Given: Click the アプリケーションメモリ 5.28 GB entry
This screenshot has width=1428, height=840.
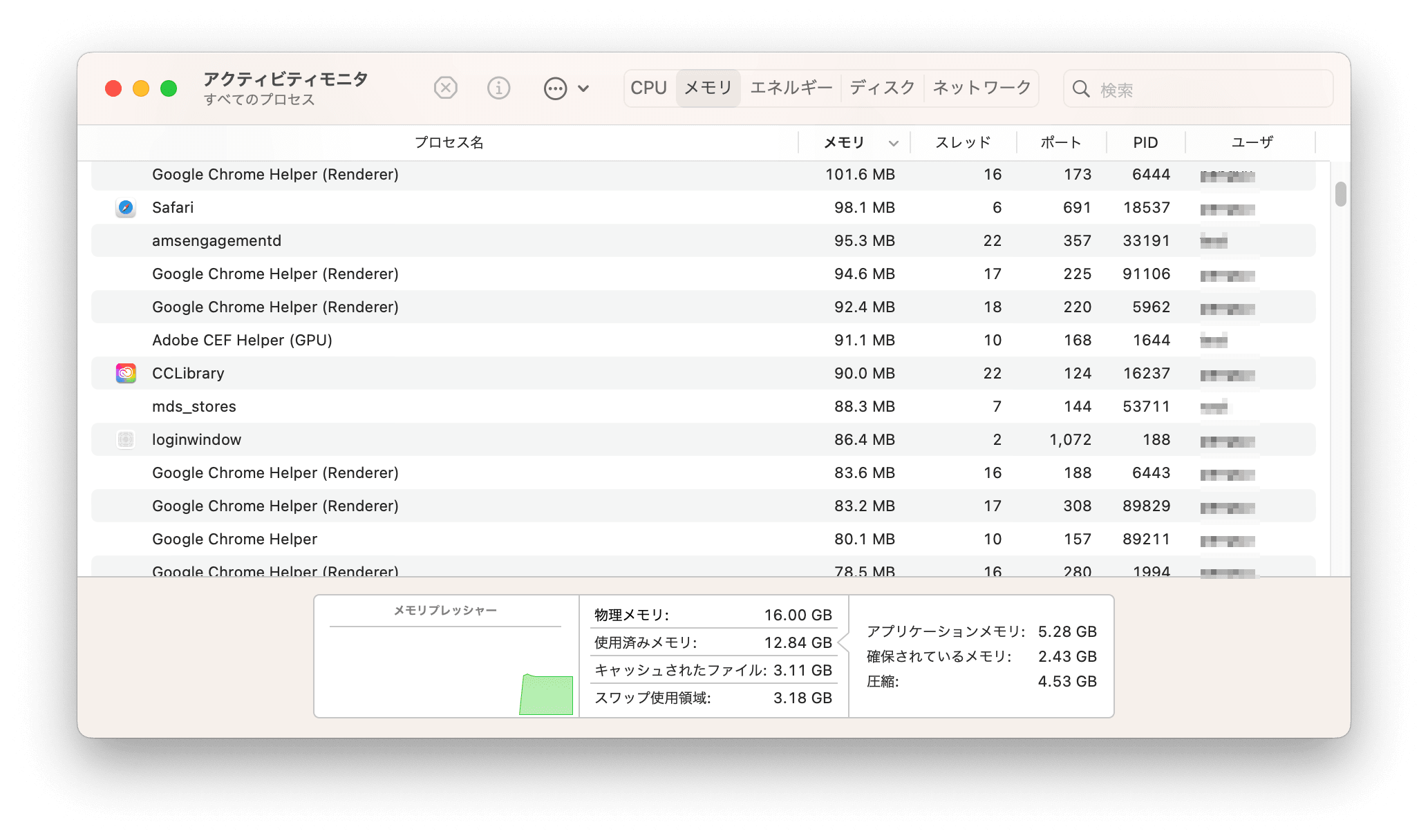Looking at the screenshot, I should coord(981,631).
